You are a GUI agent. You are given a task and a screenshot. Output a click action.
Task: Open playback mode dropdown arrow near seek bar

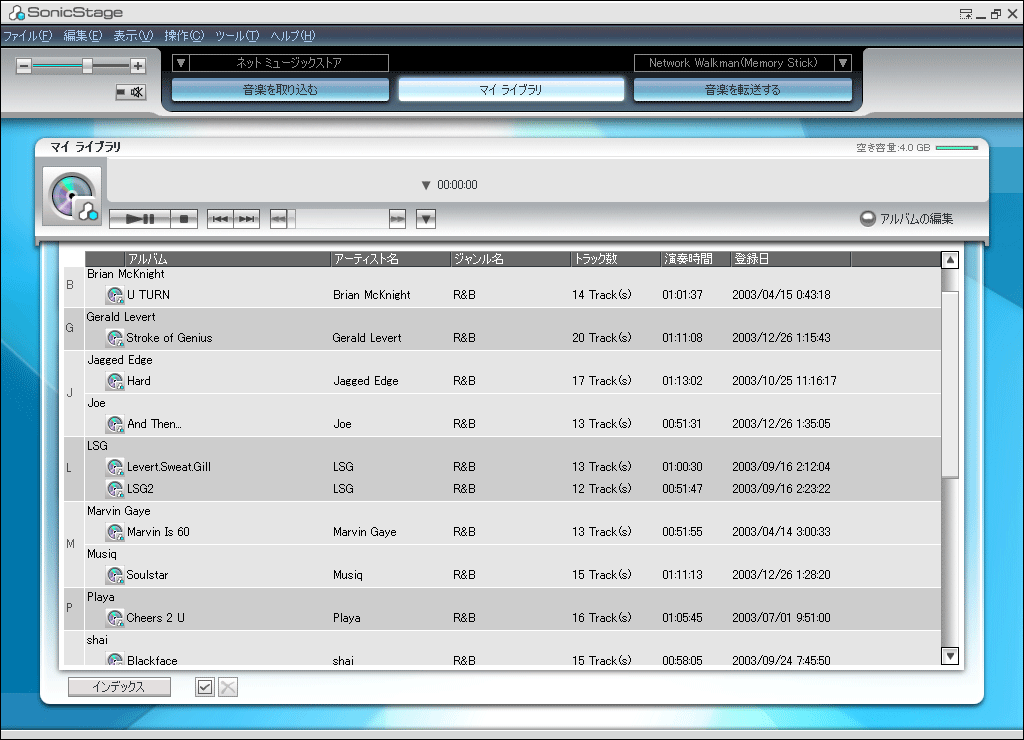[x=426, y=219]
